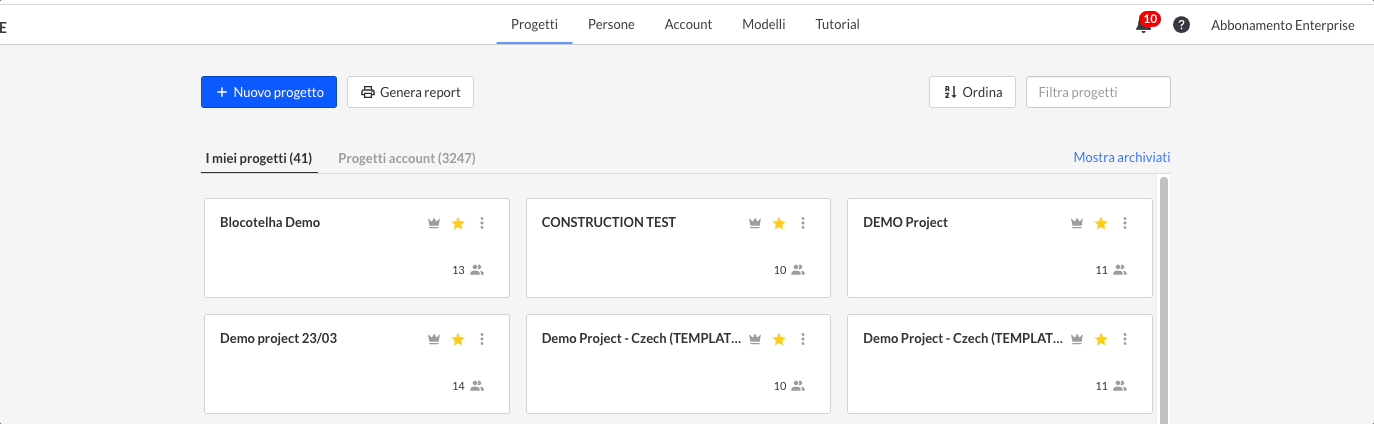1374x424 pixels.
Task: Click the Nuovo progetto button
Action: coord(269,92)
